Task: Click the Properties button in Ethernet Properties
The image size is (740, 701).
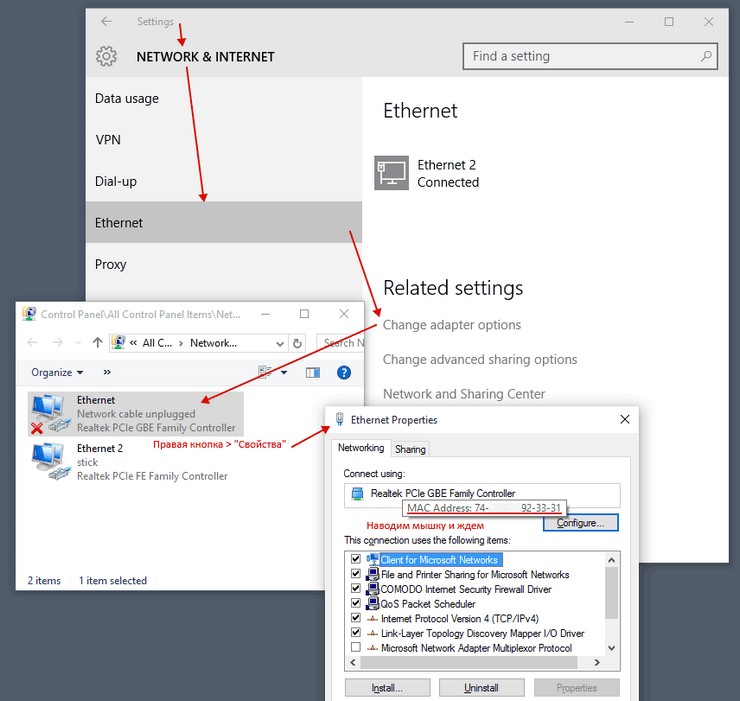Action: tap(577, 688)
